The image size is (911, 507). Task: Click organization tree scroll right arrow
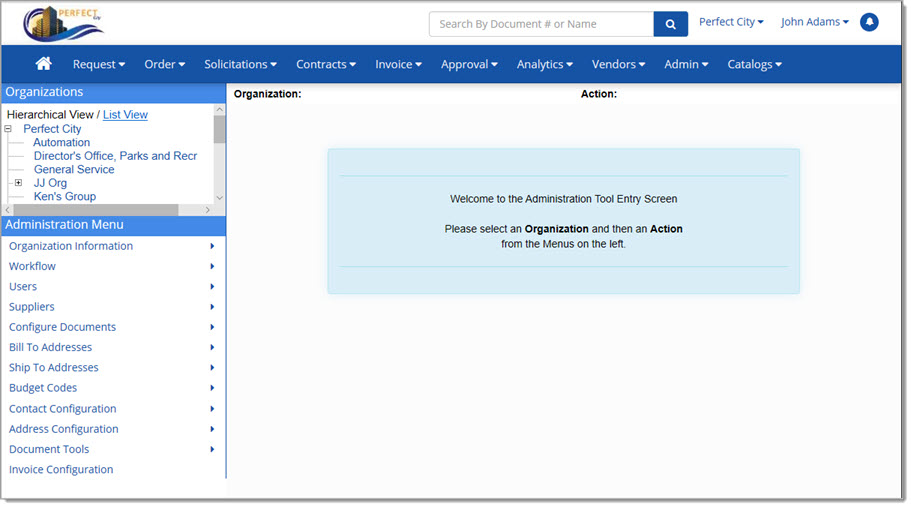tap(208, 210)
